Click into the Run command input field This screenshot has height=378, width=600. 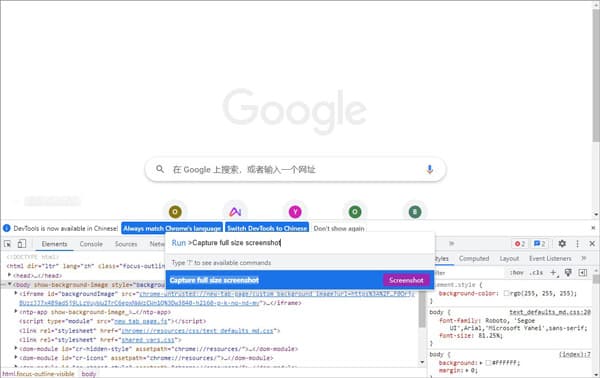coord(300,243)
